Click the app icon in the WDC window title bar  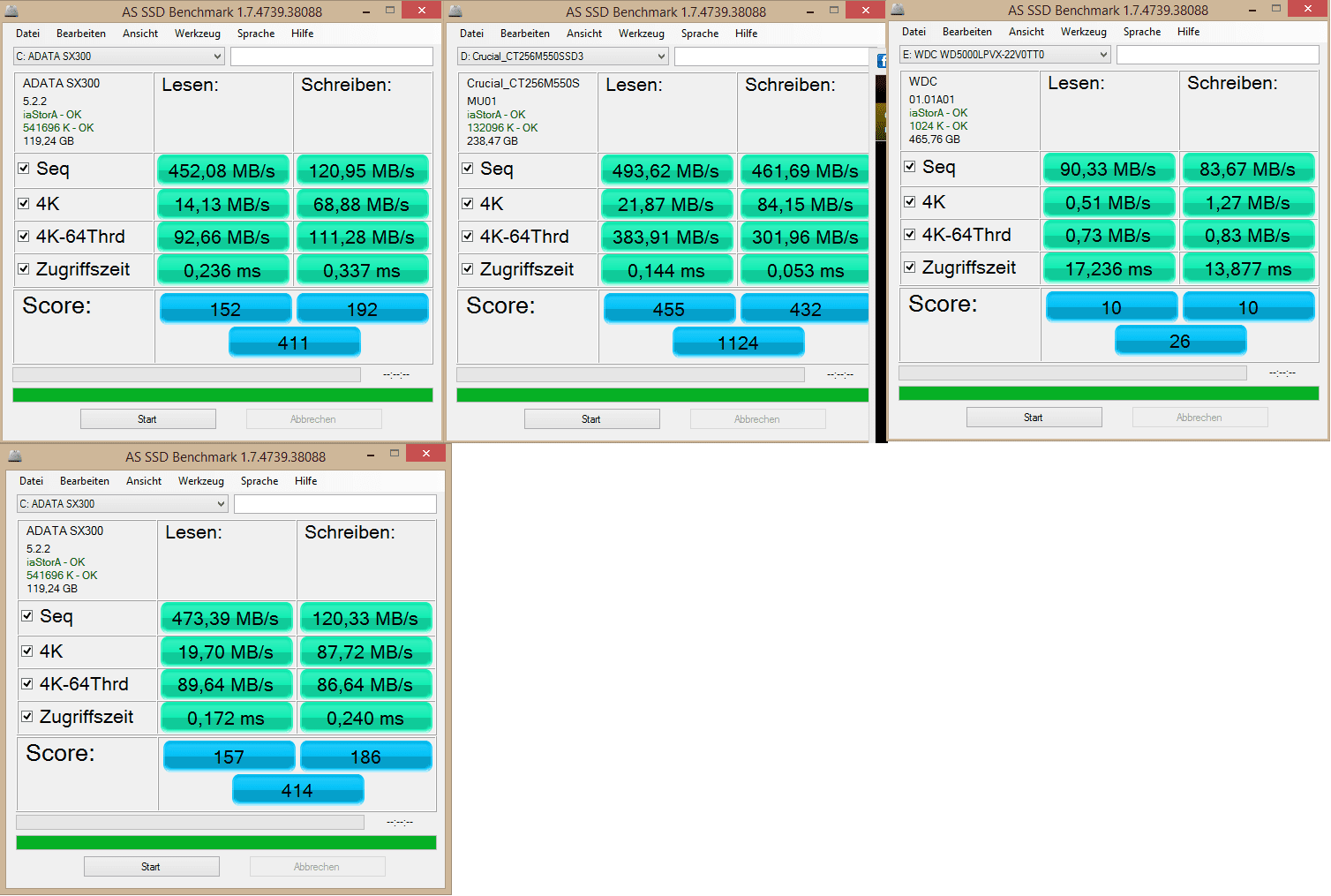click(x=898, y=9)
